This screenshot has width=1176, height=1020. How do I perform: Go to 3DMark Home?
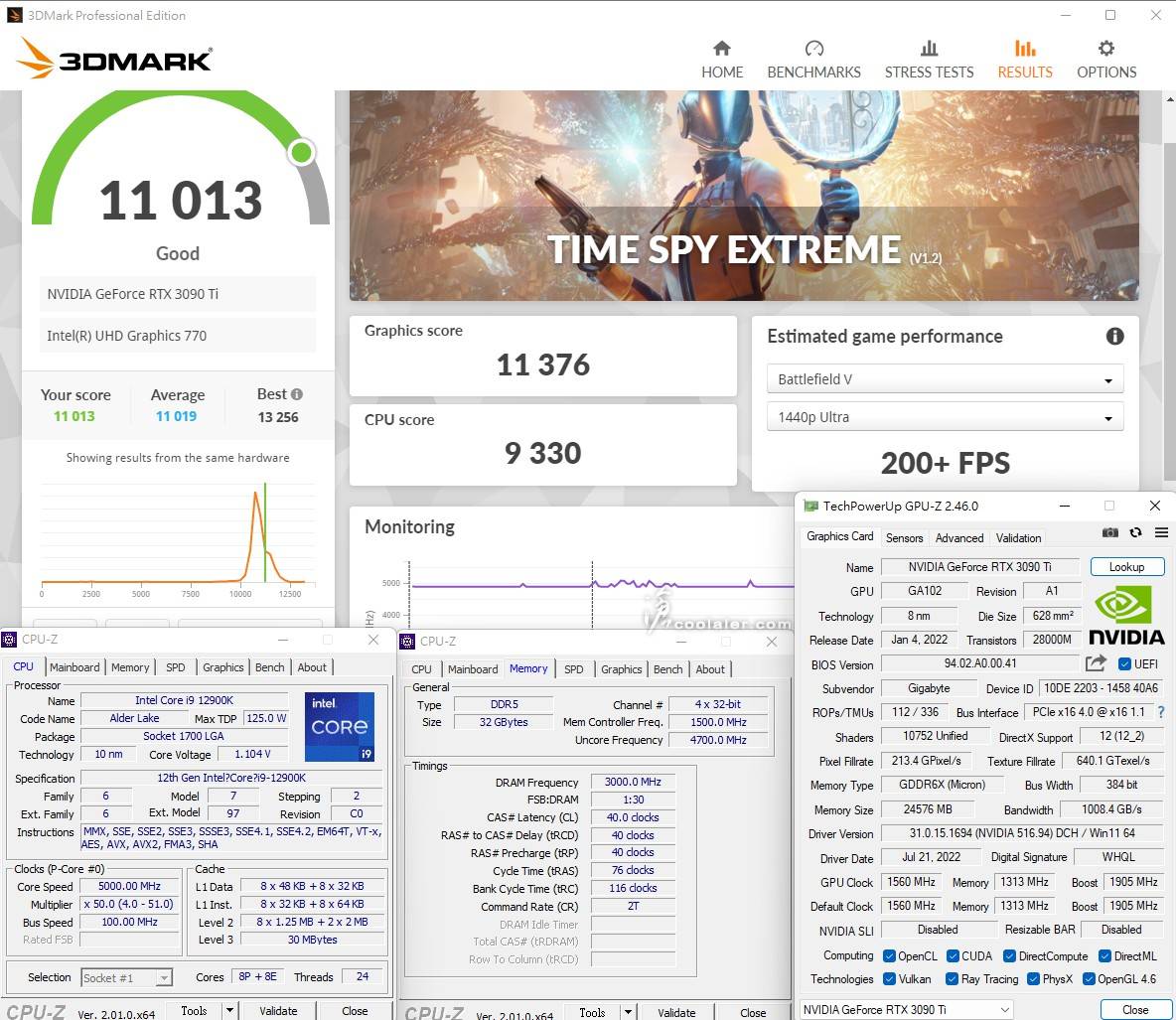tap(721, 60)
